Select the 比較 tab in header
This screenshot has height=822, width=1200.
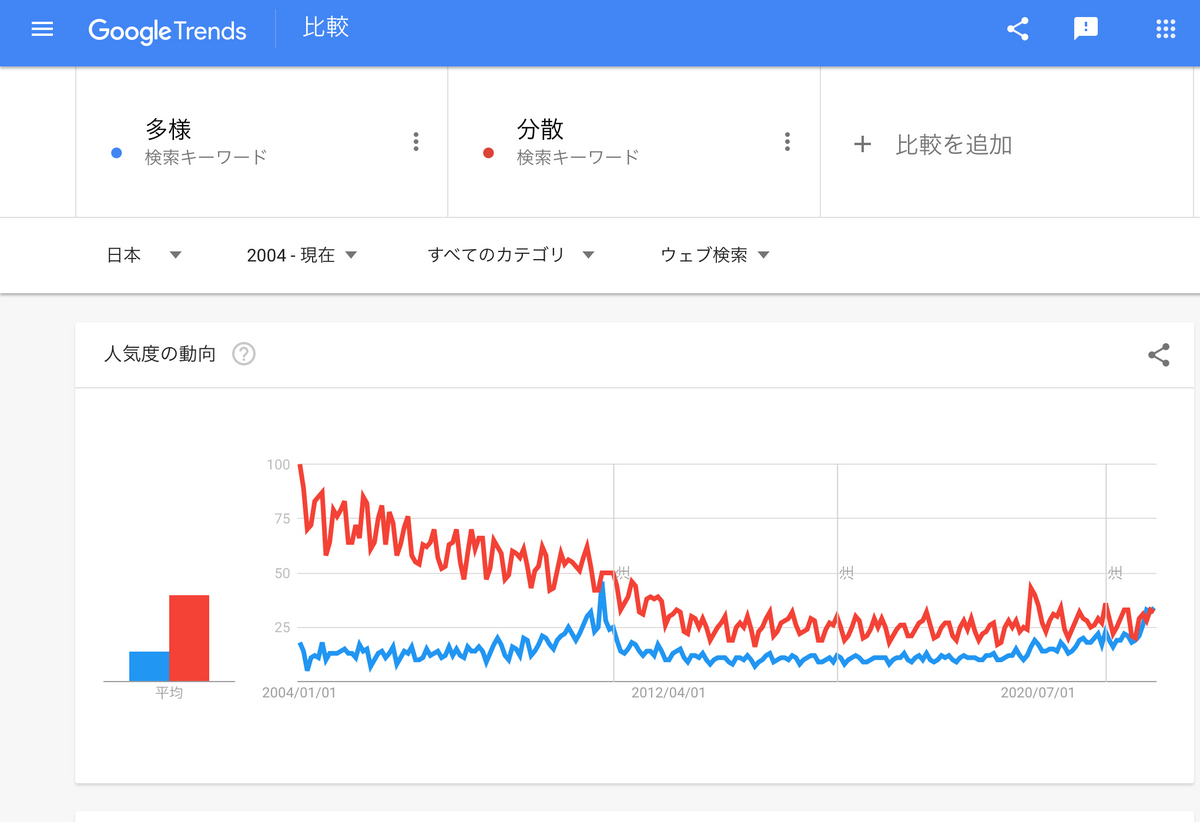(x=326, y=27)
